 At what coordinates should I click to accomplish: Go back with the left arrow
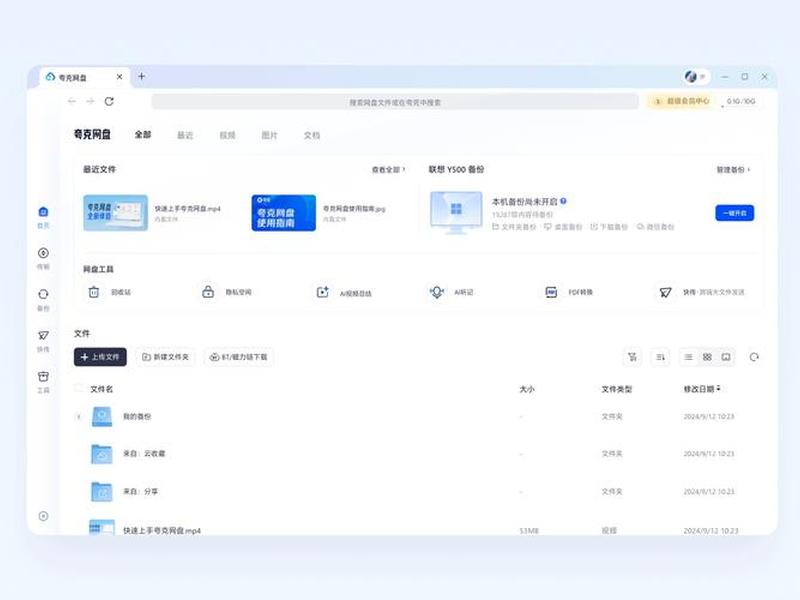click(x=72, y=102)
